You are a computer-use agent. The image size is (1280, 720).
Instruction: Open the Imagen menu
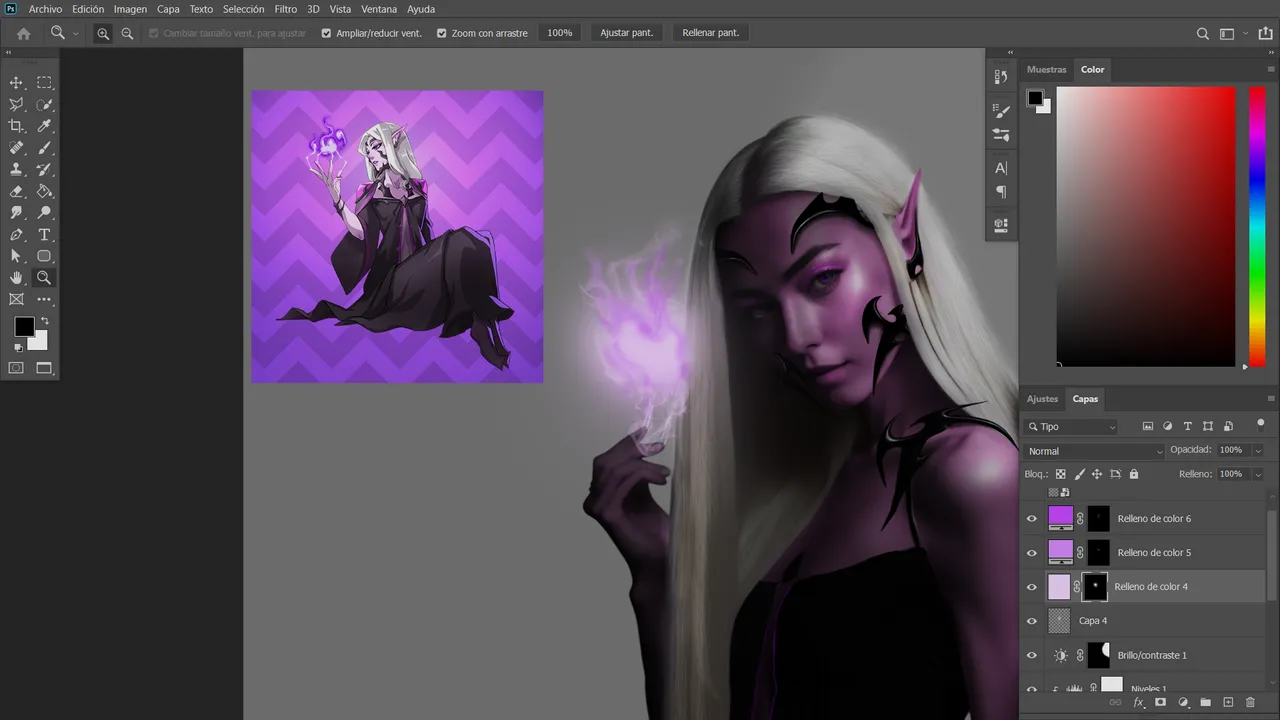click(130, 9)
